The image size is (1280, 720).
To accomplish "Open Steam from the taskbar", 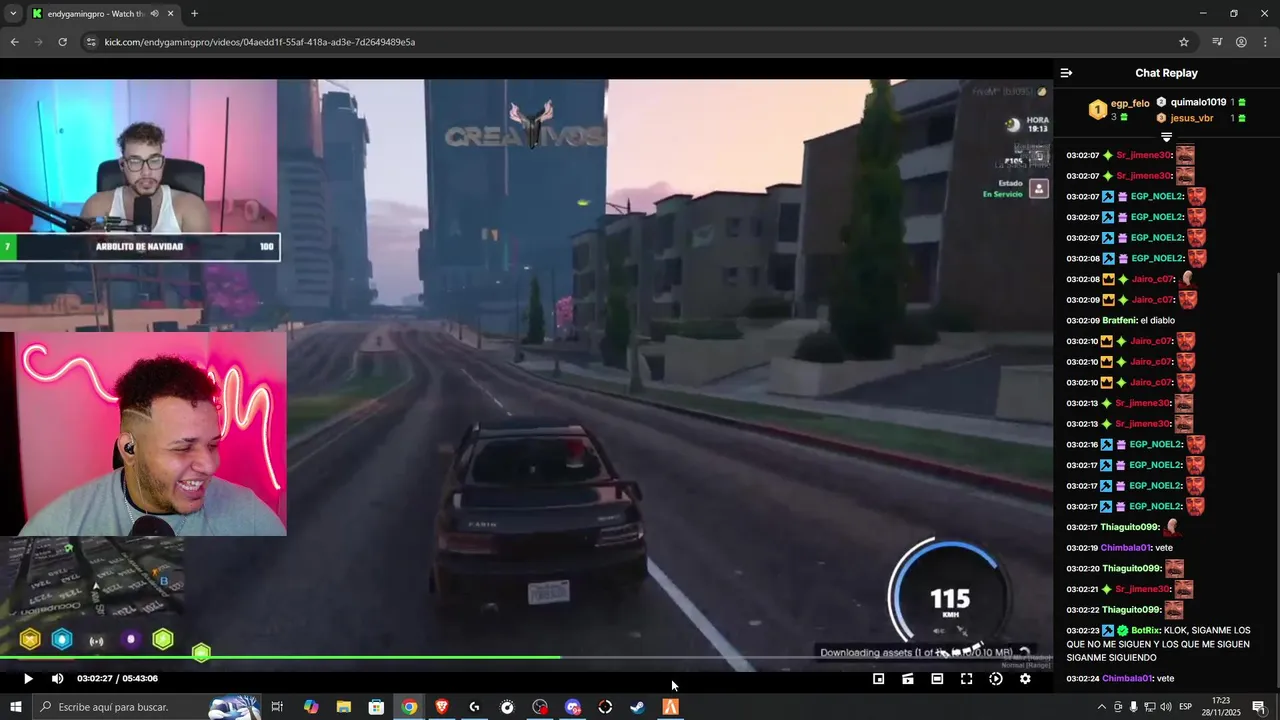I will [x=637, y=707].
